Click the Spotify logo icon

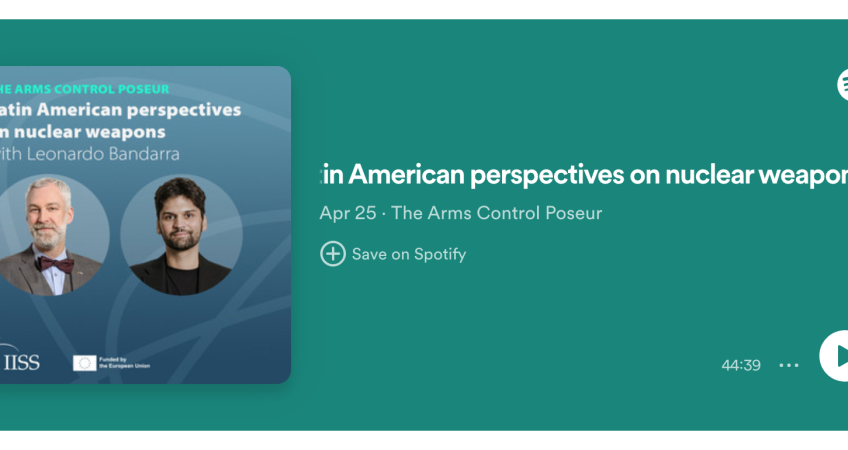tap(843, 84)
